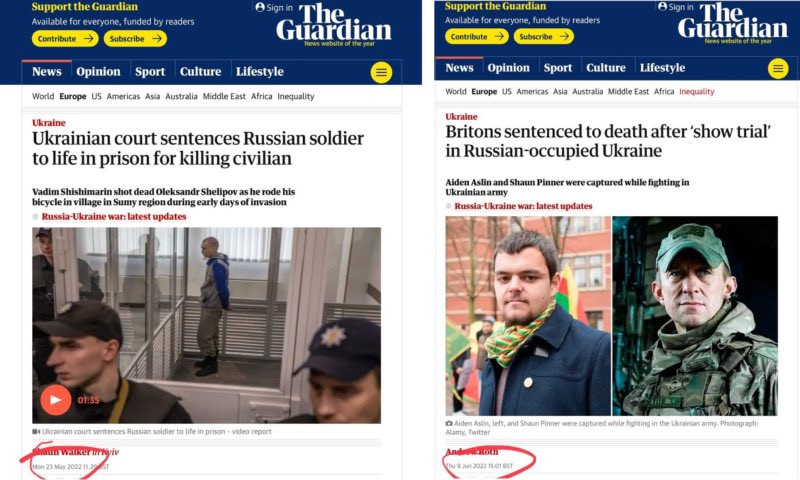
Task: Open author Shaun Walker's profile link
Action: tap(62, 451)
